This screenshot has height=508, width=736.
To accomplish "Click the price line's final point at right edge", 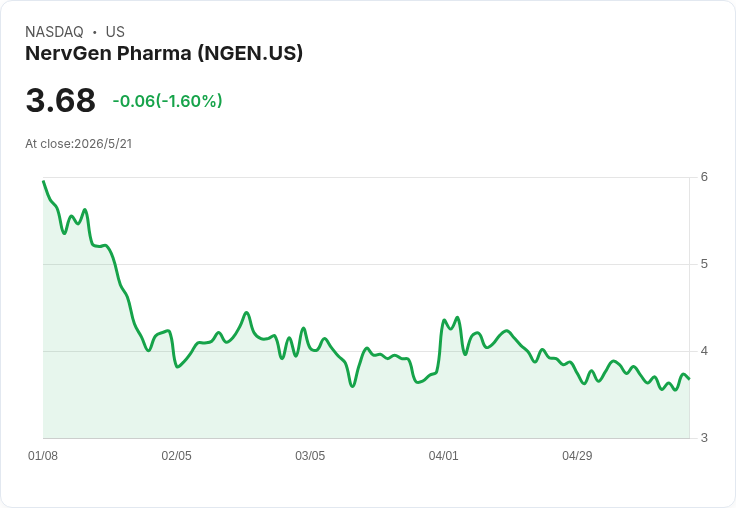I will [x=689, y=379].
